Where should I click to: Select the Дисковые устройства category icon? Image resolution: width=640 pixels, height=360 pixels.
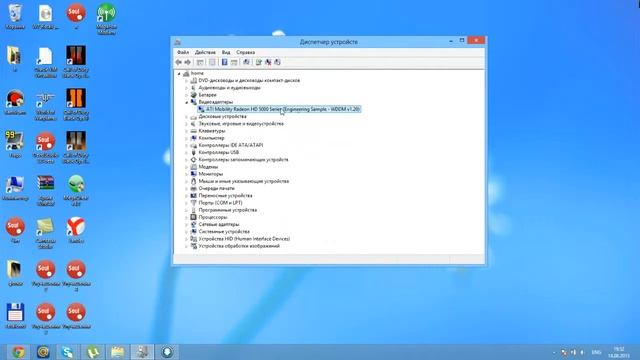(x=193, y=117)
